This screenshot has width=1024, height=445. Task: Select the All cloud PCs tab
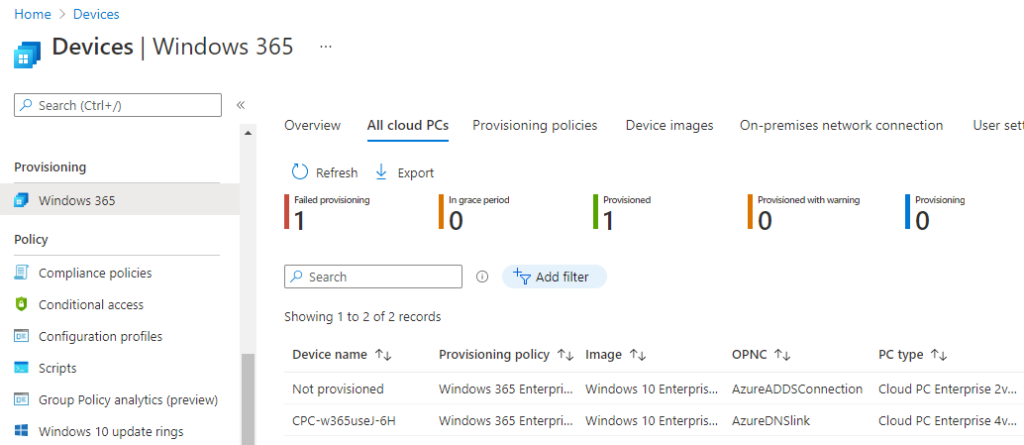tap(408, 125)
